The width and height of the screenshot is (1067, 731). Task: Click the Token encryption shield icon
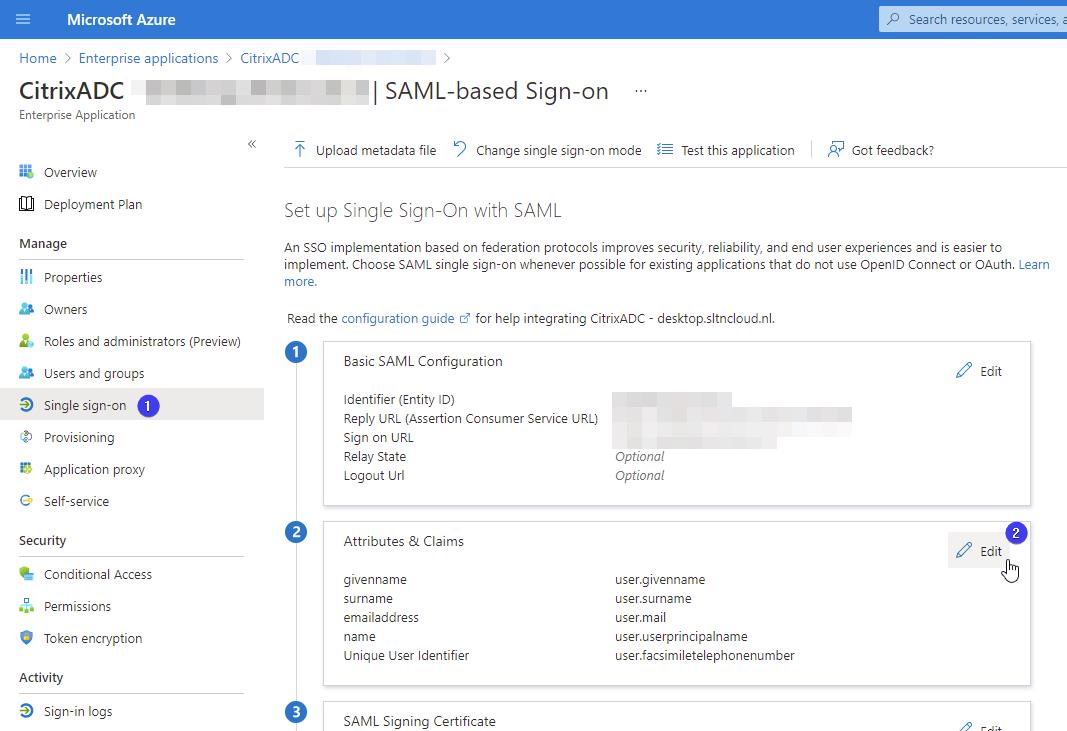click(x=26, y=637)
